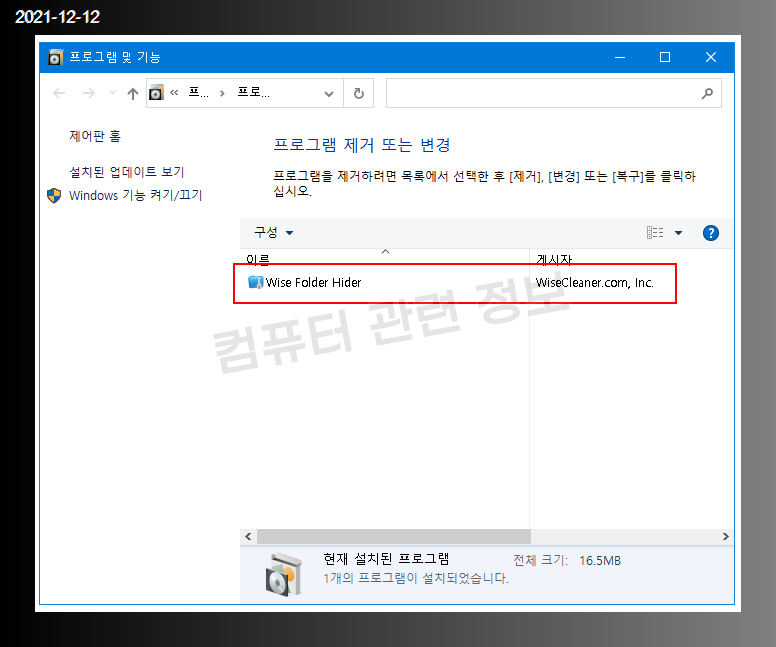Open 설치된 업데이트 보기 link
776x647 pixels.
(127, 172)
